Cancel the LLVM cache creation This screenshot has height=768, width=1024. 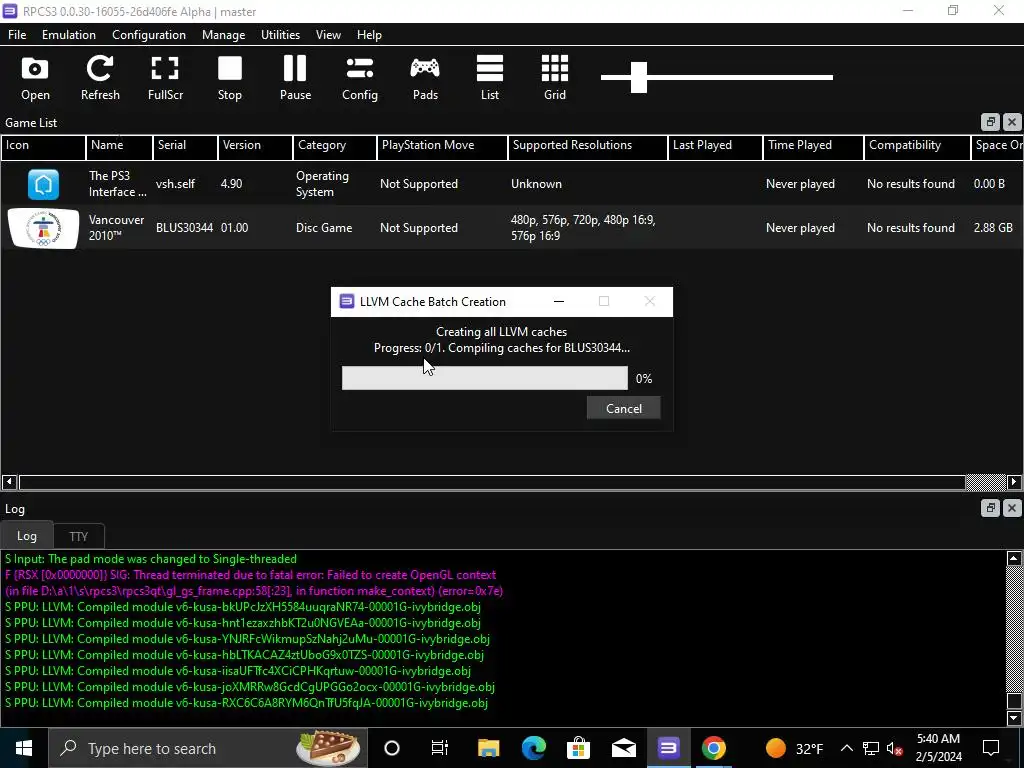pyautogui.click(x=624, y=408)
